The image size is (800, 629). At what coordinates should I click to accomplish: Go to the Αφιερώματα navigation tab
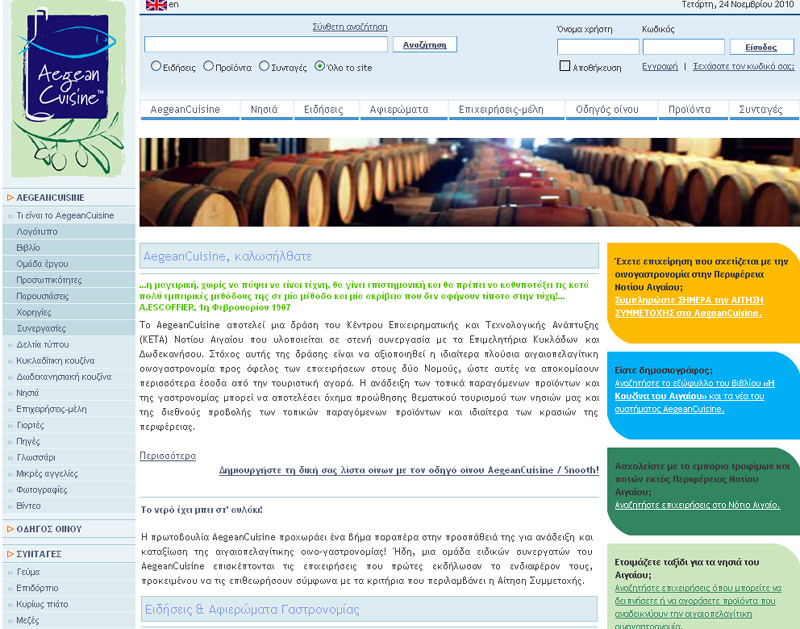pos(398,109)
